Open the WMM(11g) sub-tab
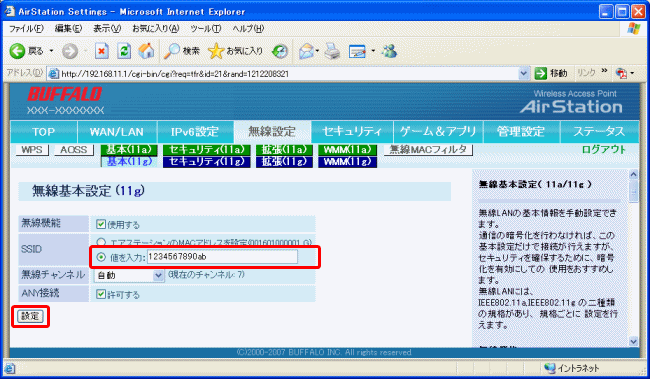650x379 pixels. point(347,162)
